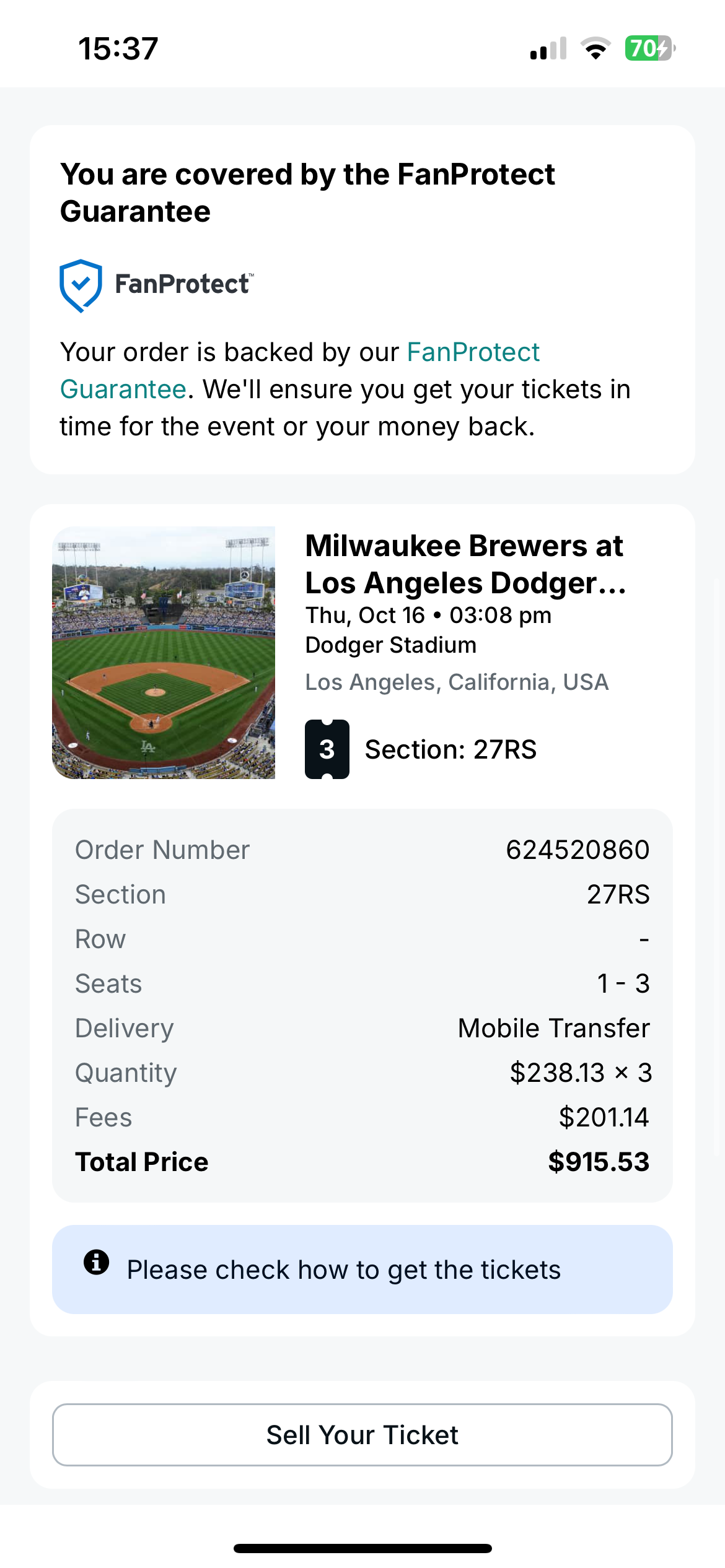Screen dimensions: 725x1568
Task: Tap the status bar clock showing 15:37
Action: pos(118,48)
